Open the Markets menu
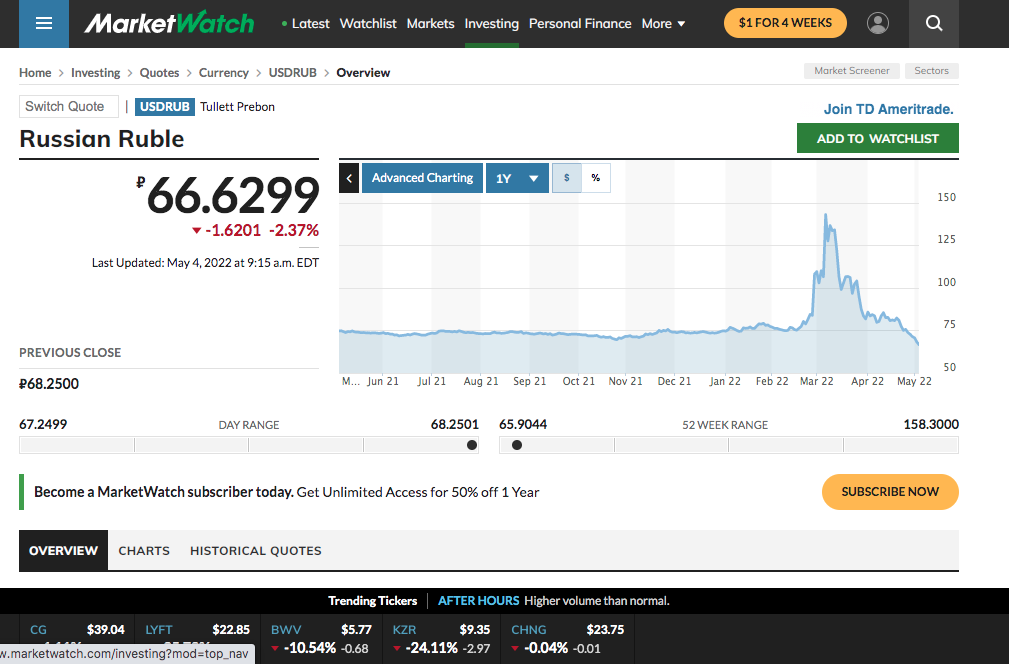The height and width of the screenshot is (664, 1009). pyautogui.click(x=430, y=24)
